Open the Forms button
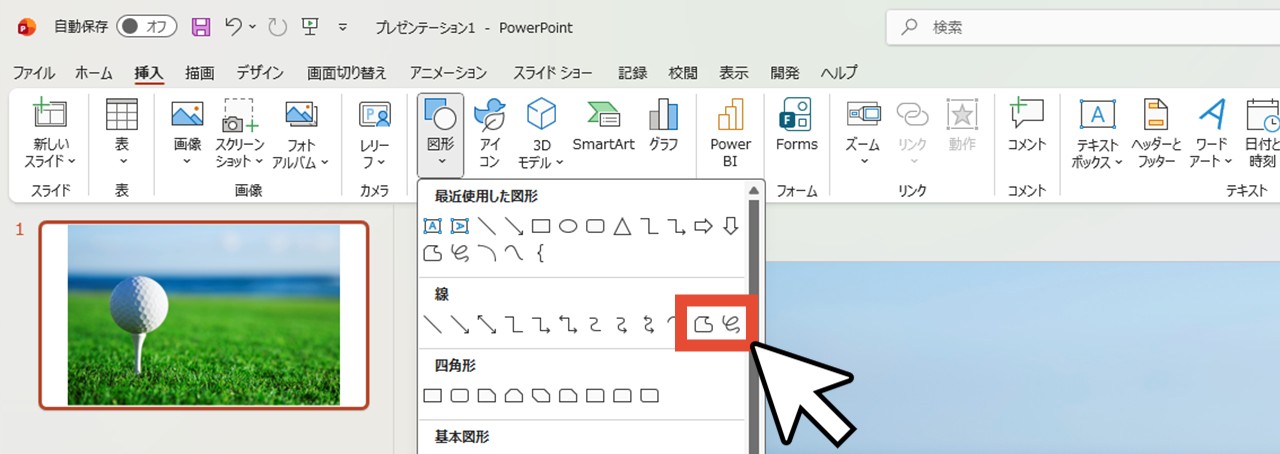The image size is (1280, 454). [796, 127]
